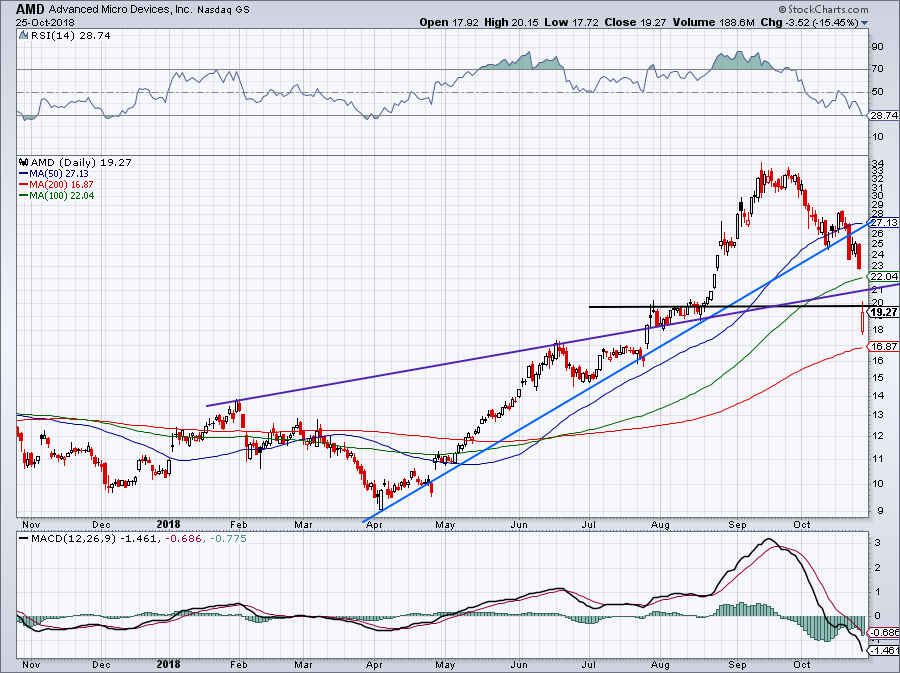Image resolution: width=900 pixels, height=673 pixels.
Task: Click the small line icon before RSI(14)
Action: point(23,34)
